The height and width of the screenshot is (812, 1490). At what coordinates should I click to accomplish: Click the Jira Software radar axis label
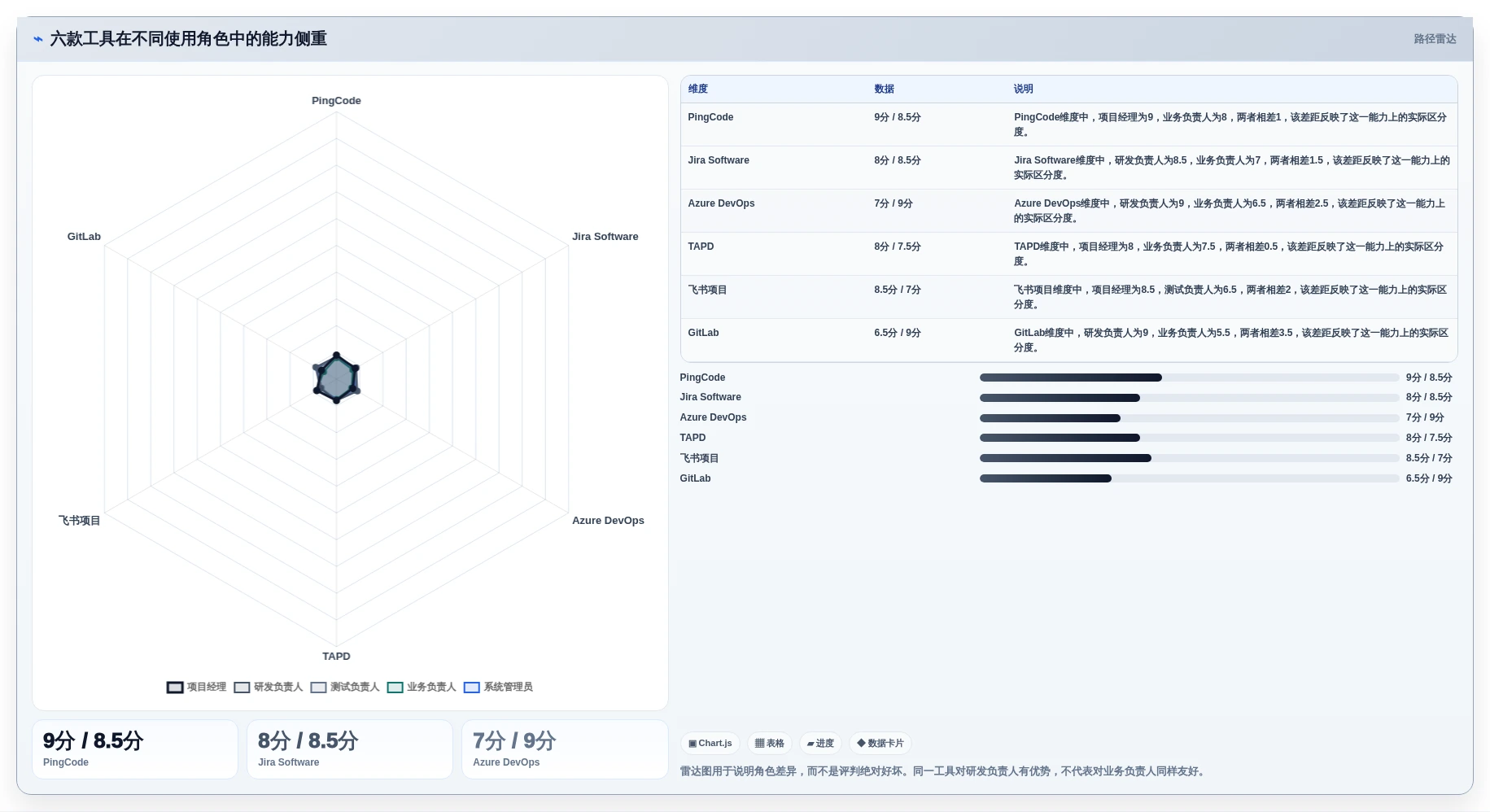coord(605,237)
